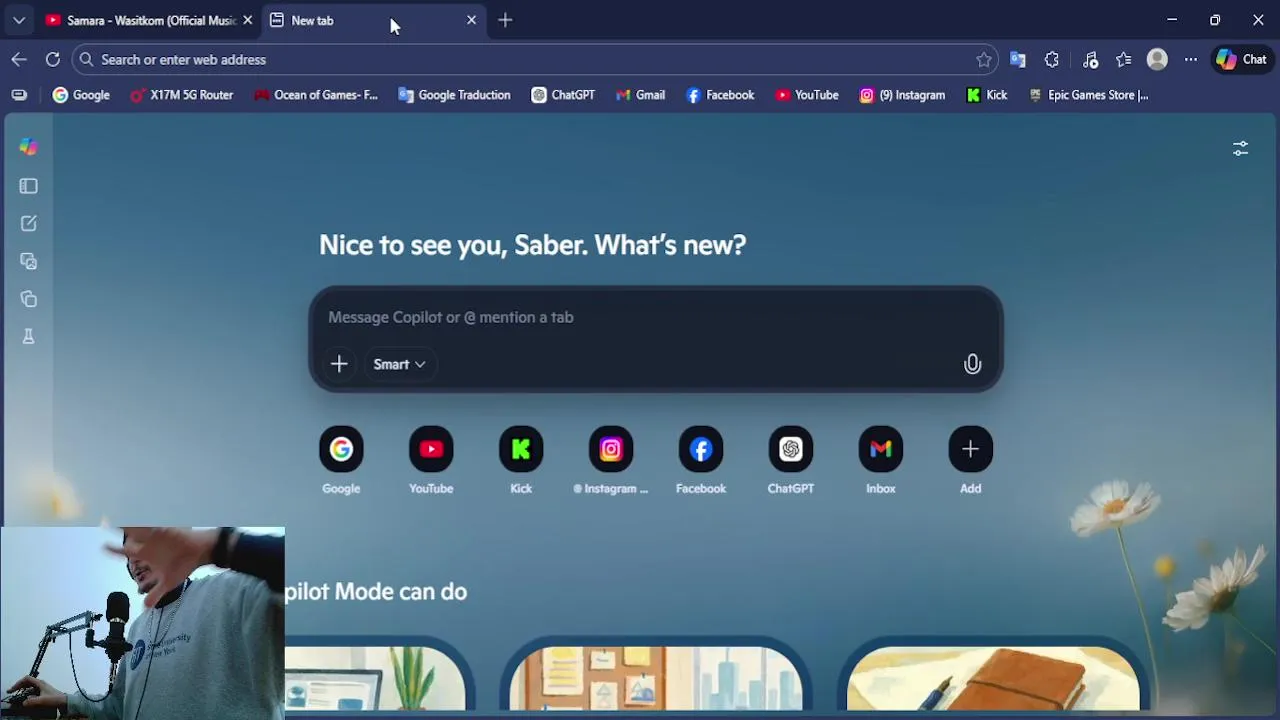Toggle the sidebar panel icon

pos(29,186)
